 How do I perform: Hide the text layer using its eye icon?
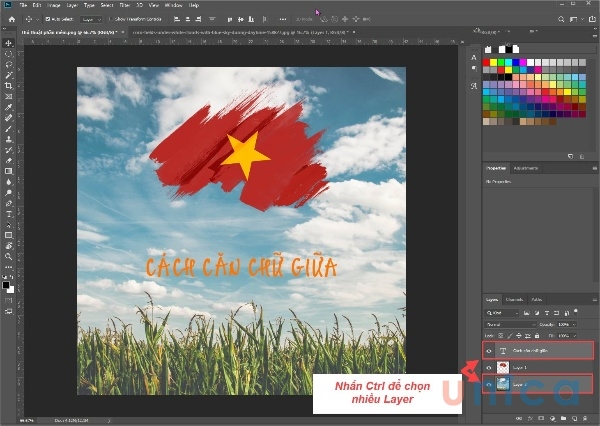(x=489, y=351)
